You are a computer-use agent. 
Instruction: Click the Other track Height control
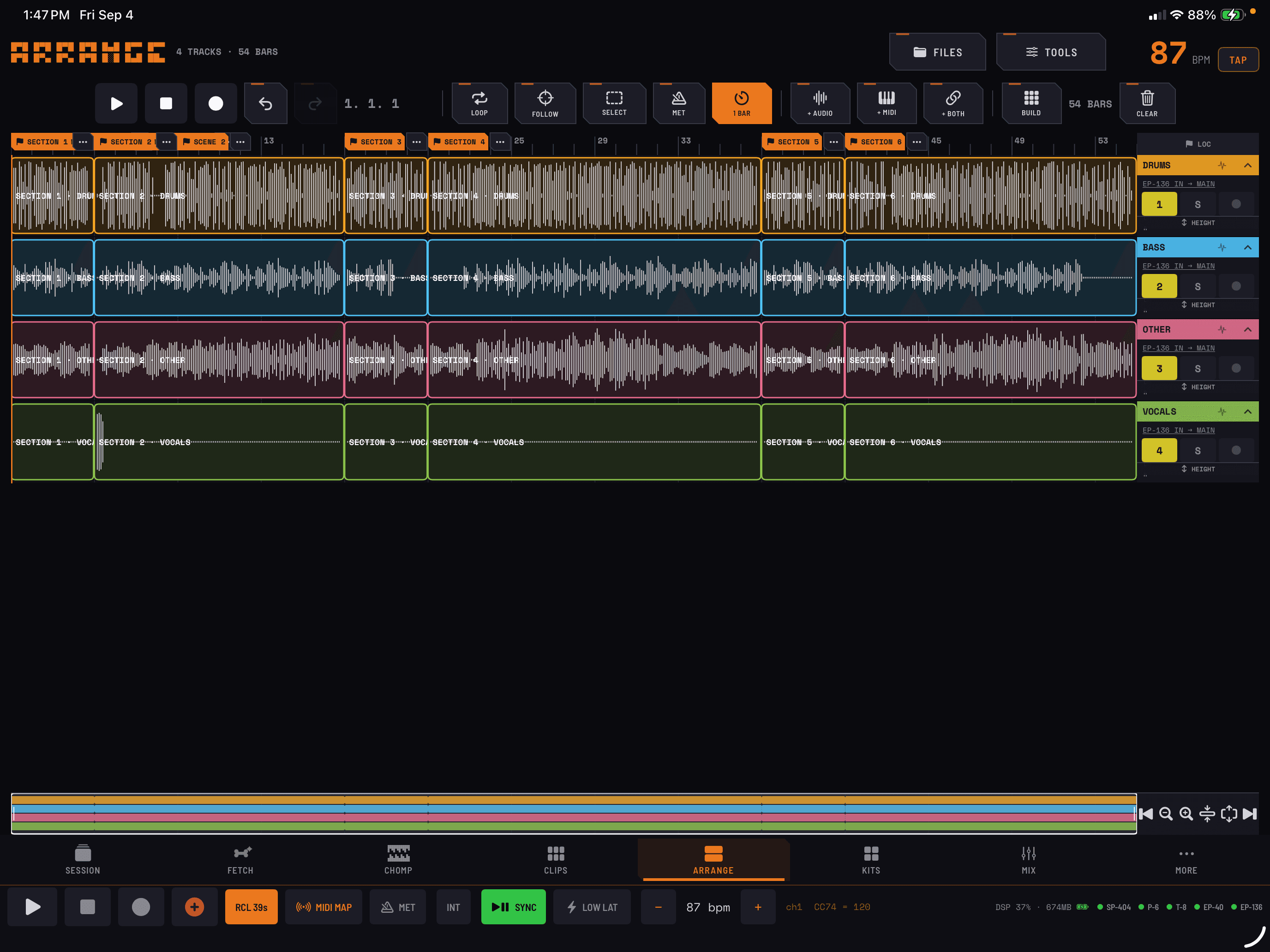tap(1198, 387)
